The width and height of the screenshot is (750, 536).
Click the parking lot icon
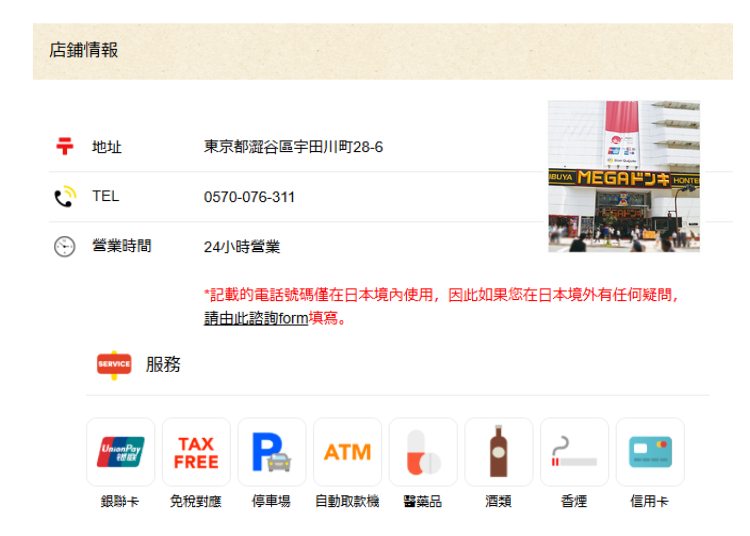(271, 452)
